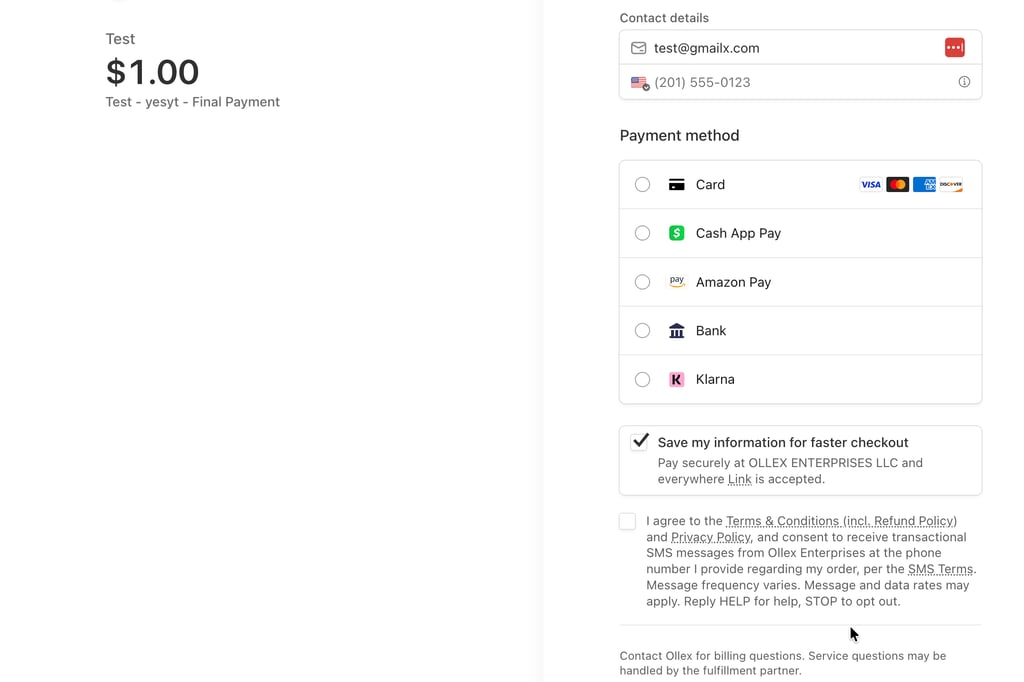
Task: Click the credit card icon beside Card
Action: coord(676,185)
